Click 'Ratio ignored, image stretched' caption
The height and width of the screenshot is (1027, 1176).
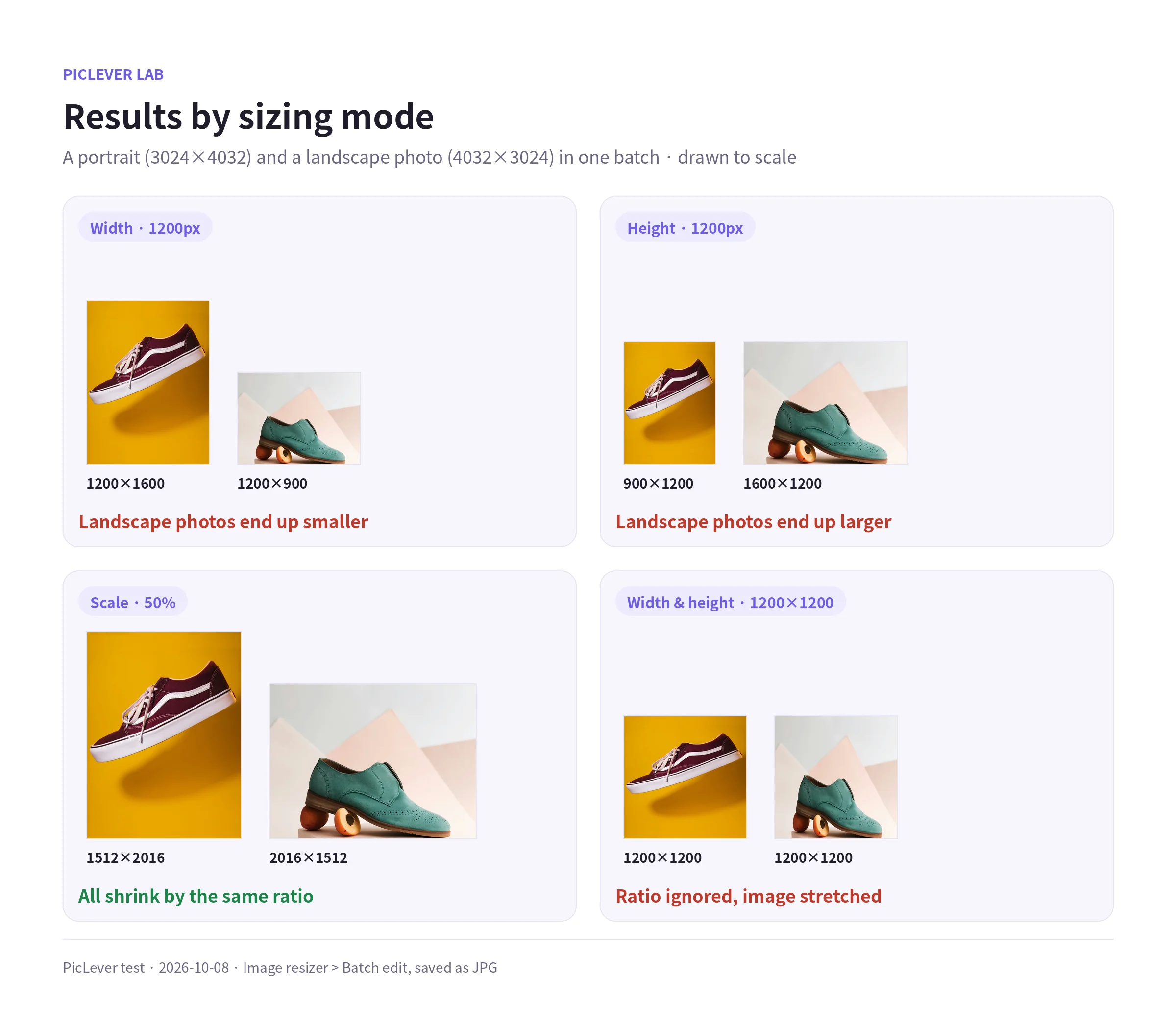(x=748, y=896)
